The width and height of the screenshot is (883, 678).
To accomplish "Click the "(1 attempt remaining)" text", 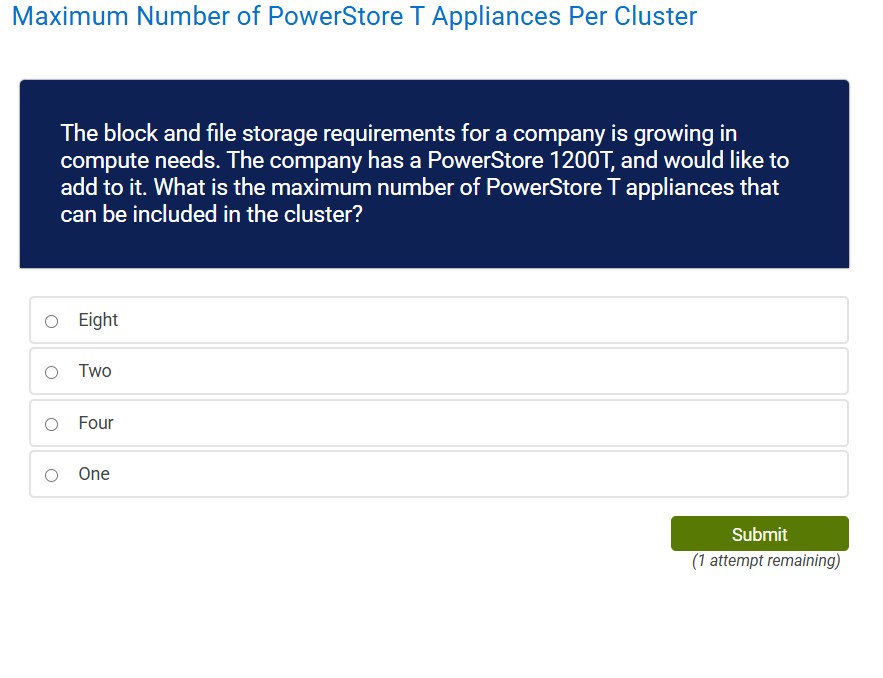I will pos(765,560).
